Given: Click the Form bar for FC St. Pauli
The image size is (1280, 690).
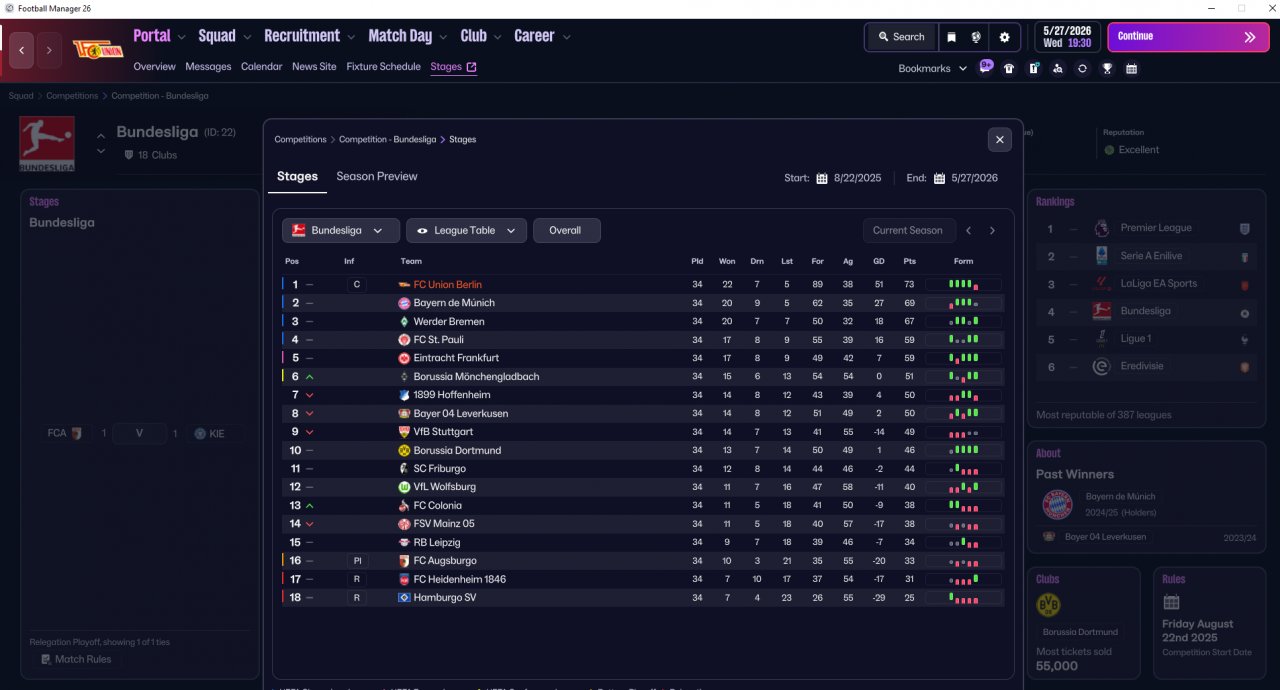Looking at the screenshot, I should point(963,340).
